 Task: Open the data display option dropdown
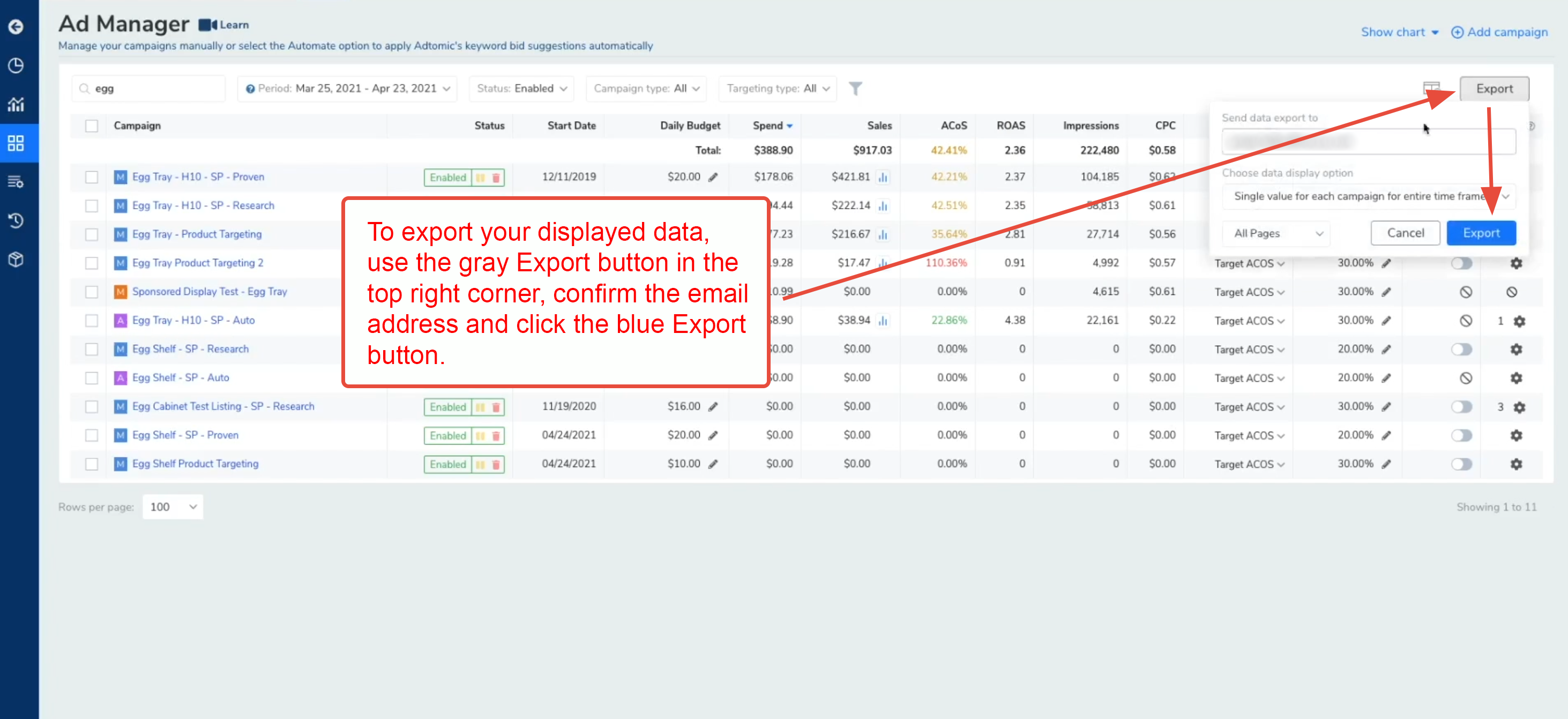pyautogui.click(x=1368, y=197)
